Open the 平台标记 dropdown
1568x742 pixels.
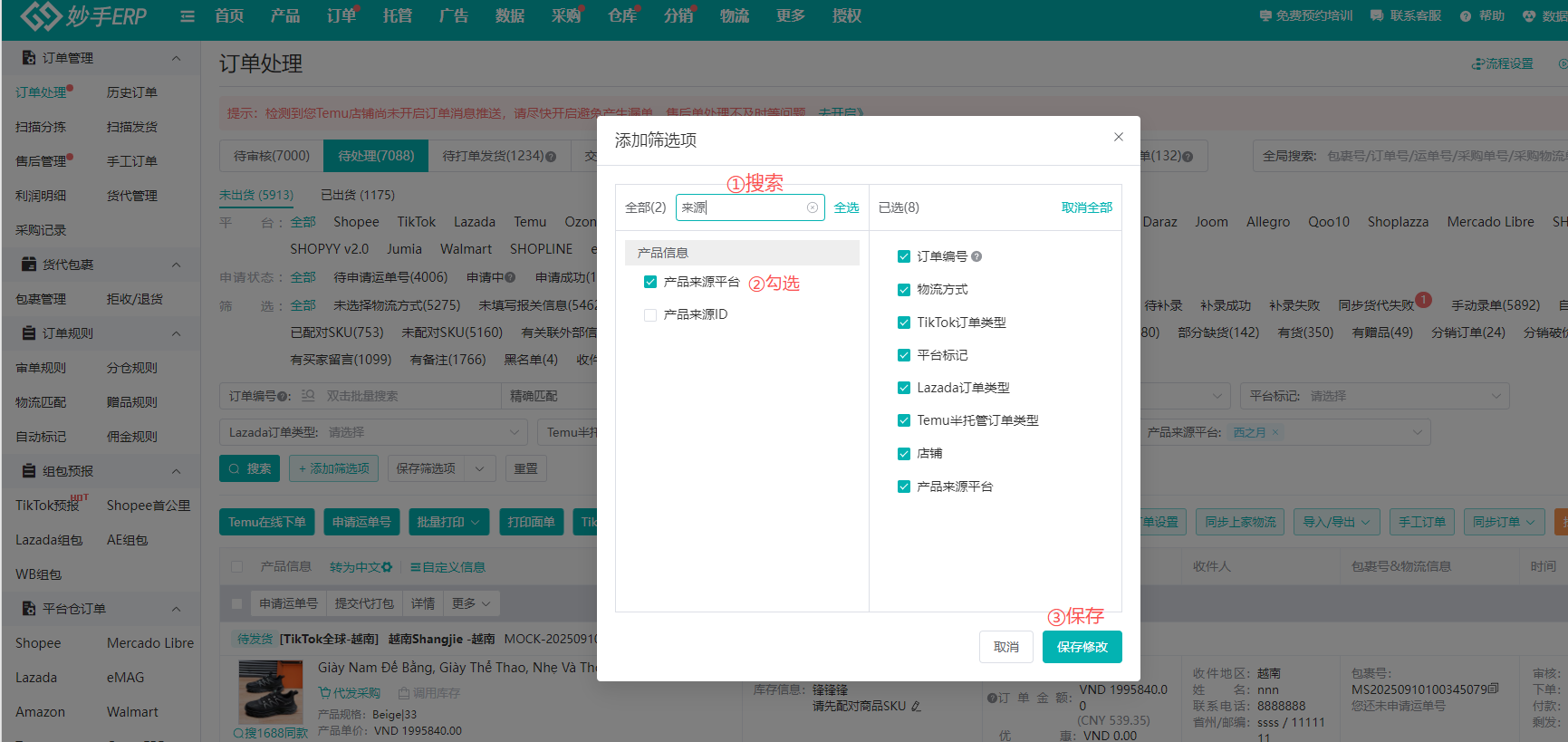coord(1374,396)
